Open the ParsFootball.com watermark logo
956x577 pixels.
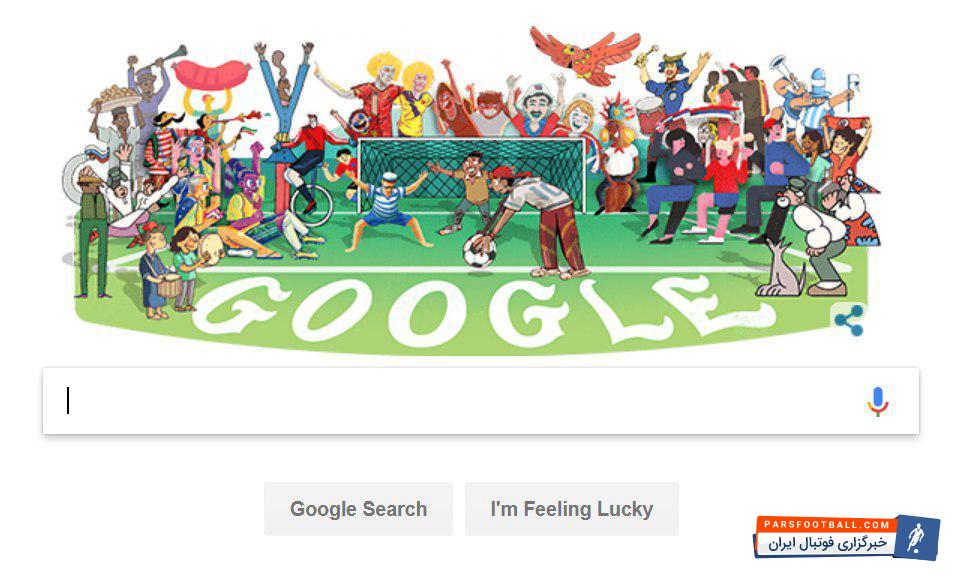(846, 537)
